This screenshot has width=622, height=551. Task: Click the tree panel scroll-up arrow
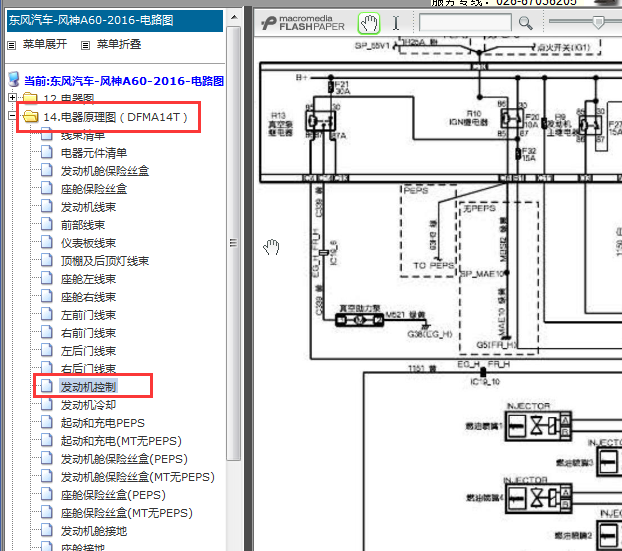pos(234,17)
